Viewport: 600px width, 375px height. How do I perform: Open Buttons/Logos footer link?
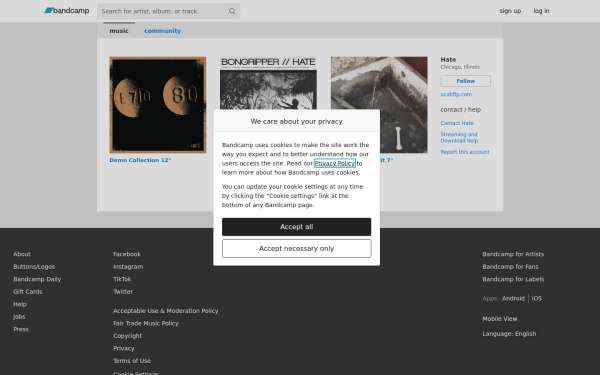coord(34,267)
